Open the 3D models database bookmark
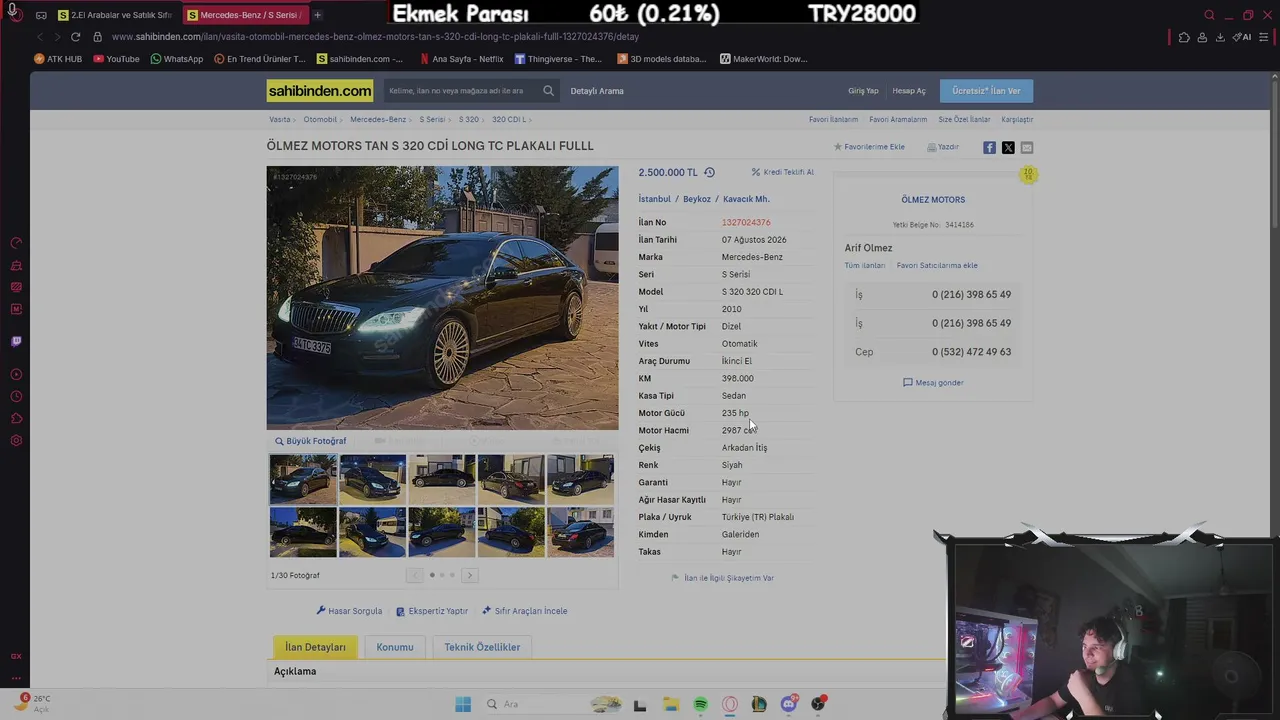The image size is (1280, 720). coord(661,59)
